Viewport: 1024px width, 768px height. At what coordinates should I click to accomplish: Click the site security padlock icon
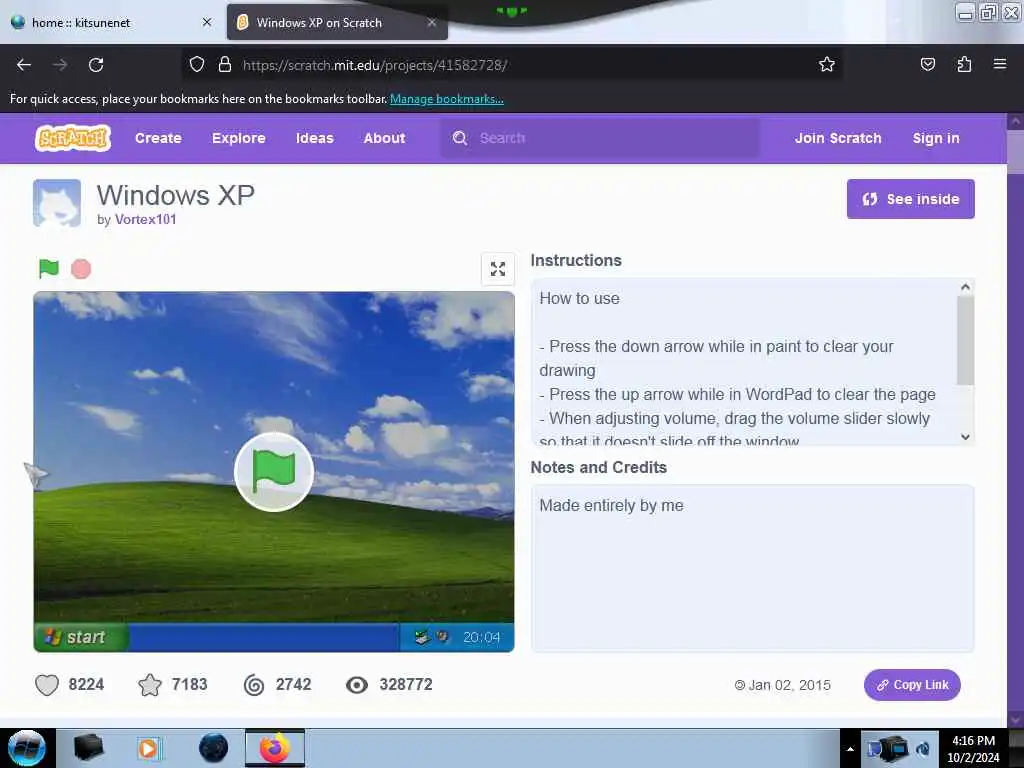click(225, 64)
